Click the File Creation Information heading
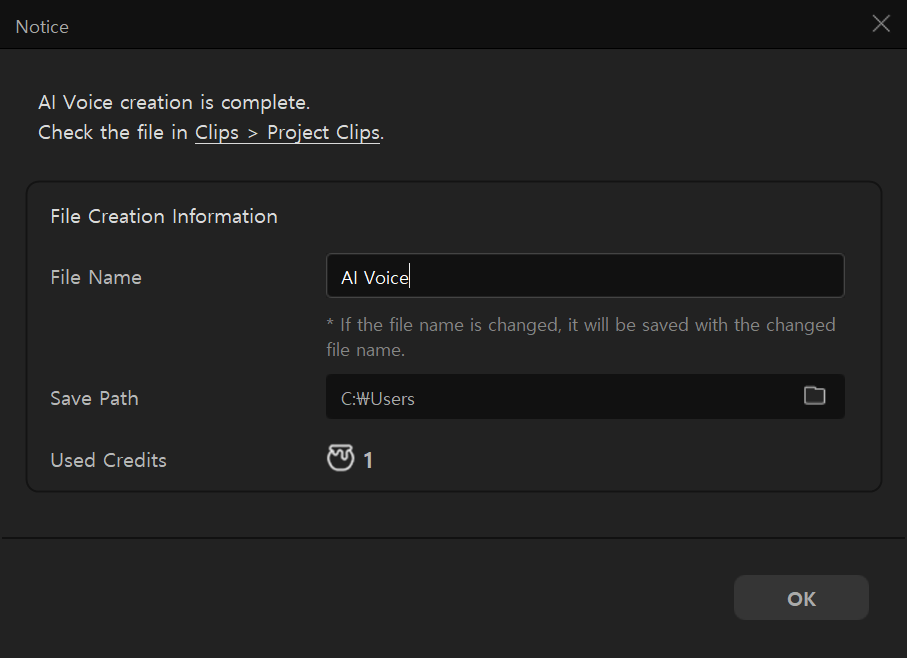Image resolution: width=907 pixels, height=658 pixels. tap(164, 216)
